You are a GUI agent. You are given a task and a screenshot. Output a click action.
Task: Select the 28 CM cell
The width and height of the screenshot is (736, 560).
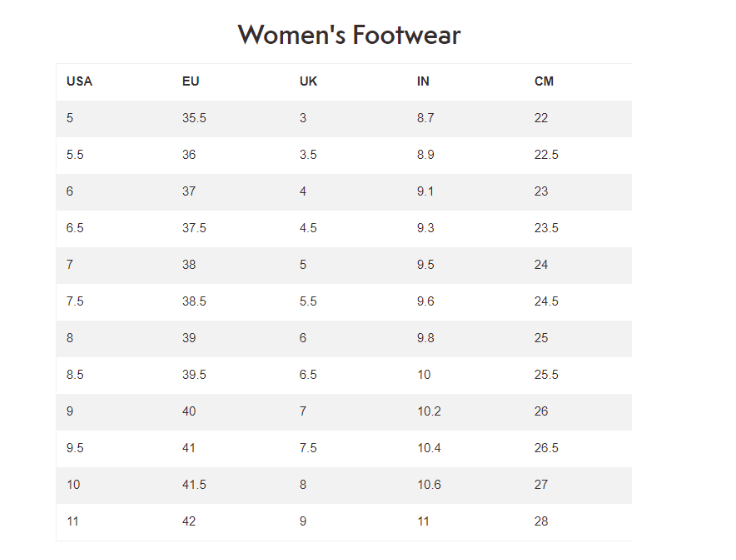[541, 521]
